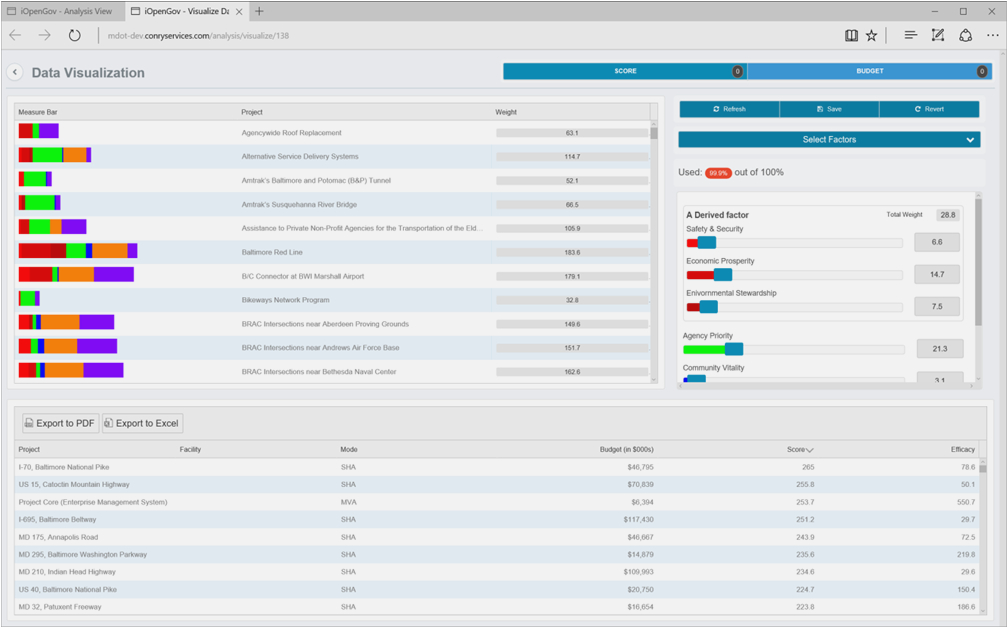Click the Economic Prosperity value field
Image resolution: width=1008 pixels, height=628 pixels.
pos(937,274)
